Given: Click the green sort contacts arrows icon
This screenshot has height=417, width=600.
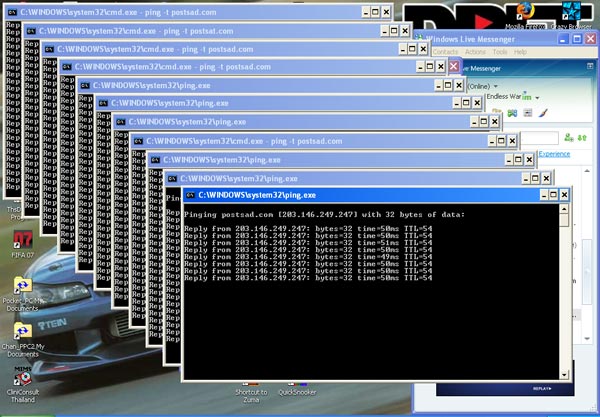Looking at the screenshot, I should tap(582, 138).
